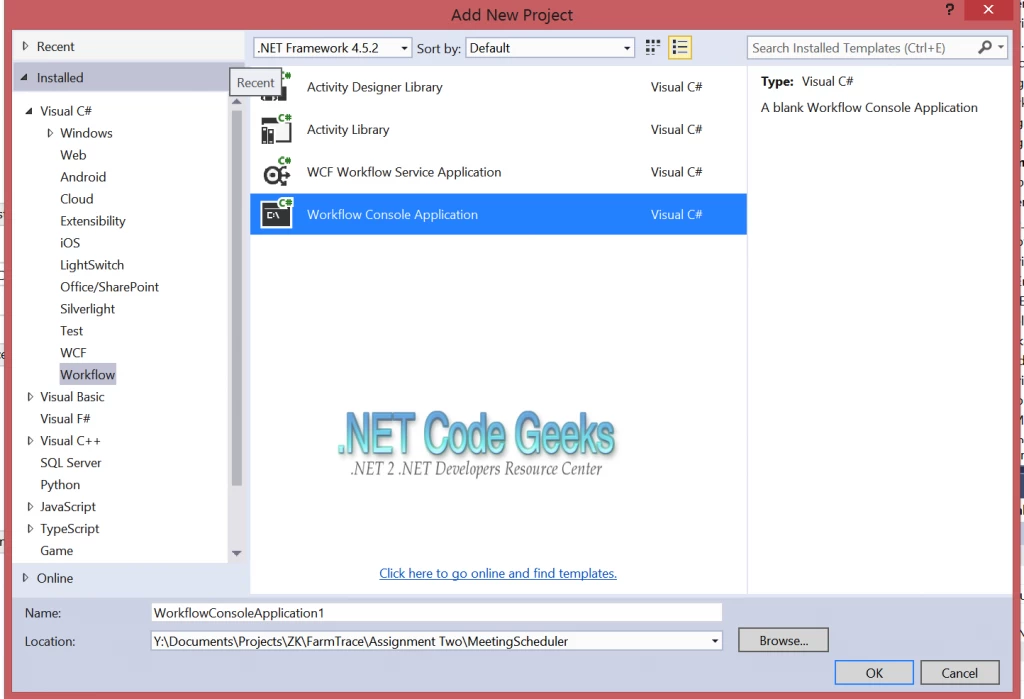Click the Activity Designer Library template icon
Viewport: 1024px width, 699px height.
point(276,87)
